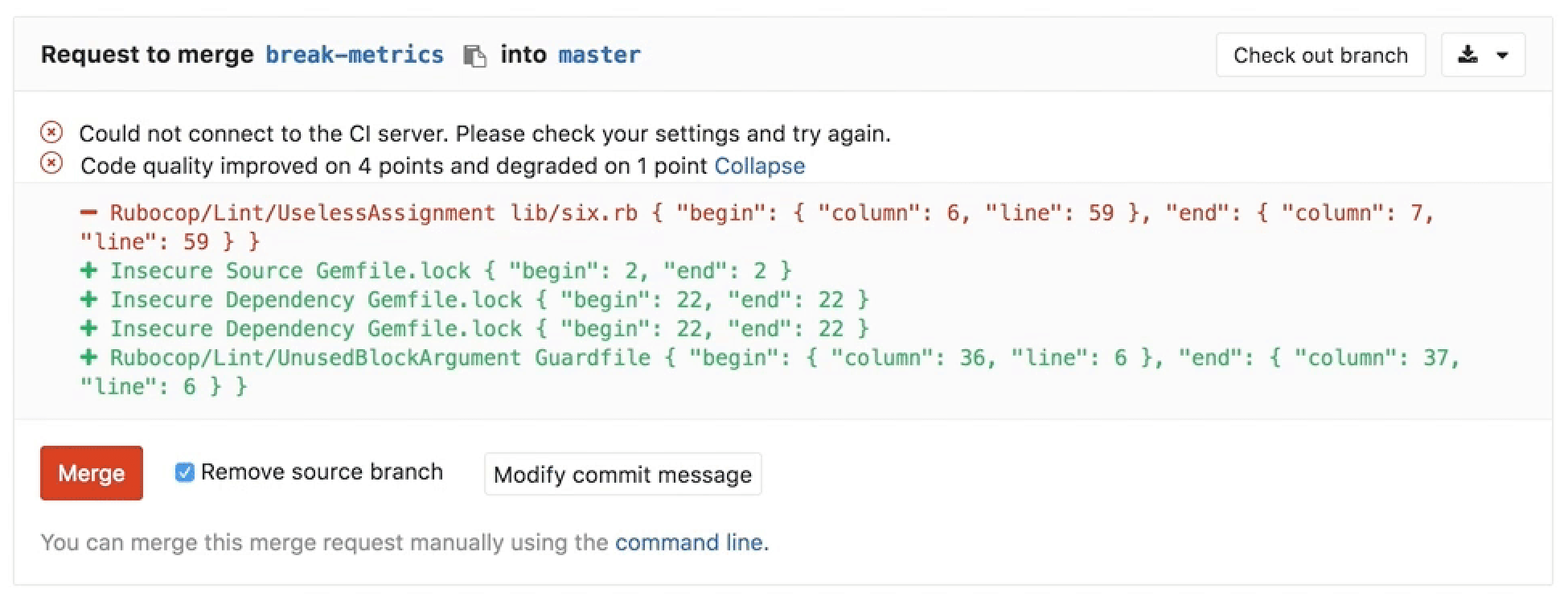Click the plus icon on the Insecure Source entry

pos(88,270)
